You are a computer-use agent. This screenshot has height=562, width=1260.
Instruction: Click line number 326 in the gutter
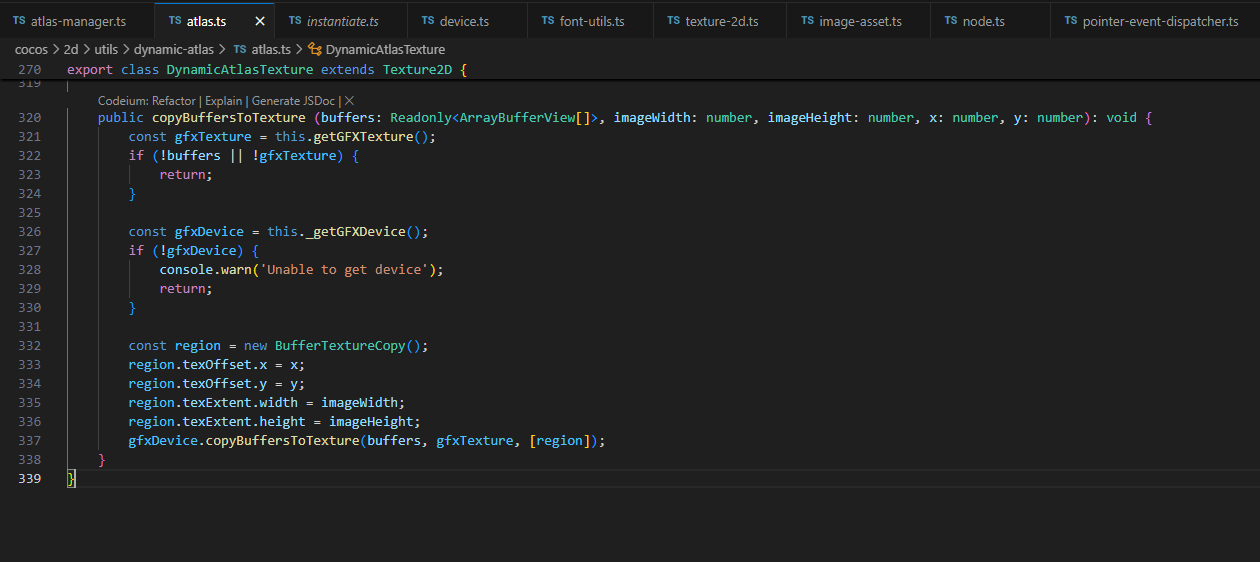[30, 232]
